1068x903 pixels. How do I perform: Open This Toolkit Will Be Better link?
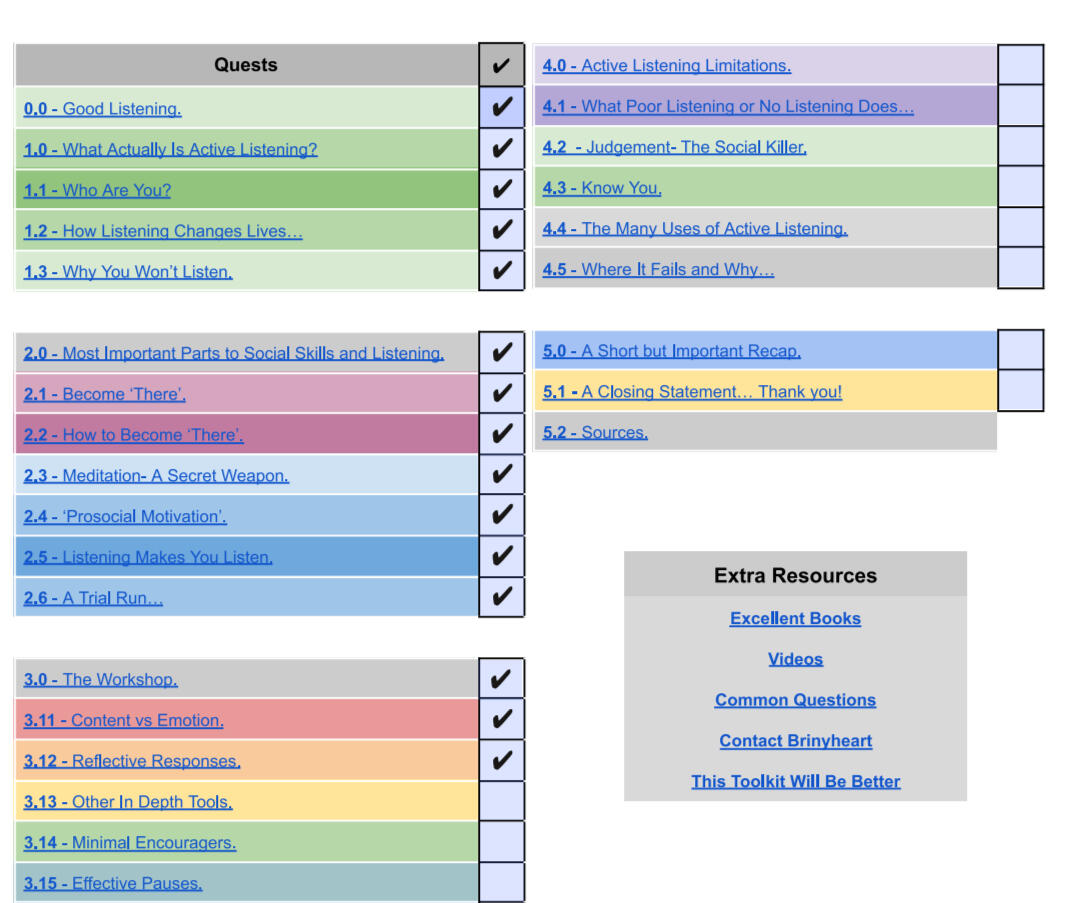795,781
